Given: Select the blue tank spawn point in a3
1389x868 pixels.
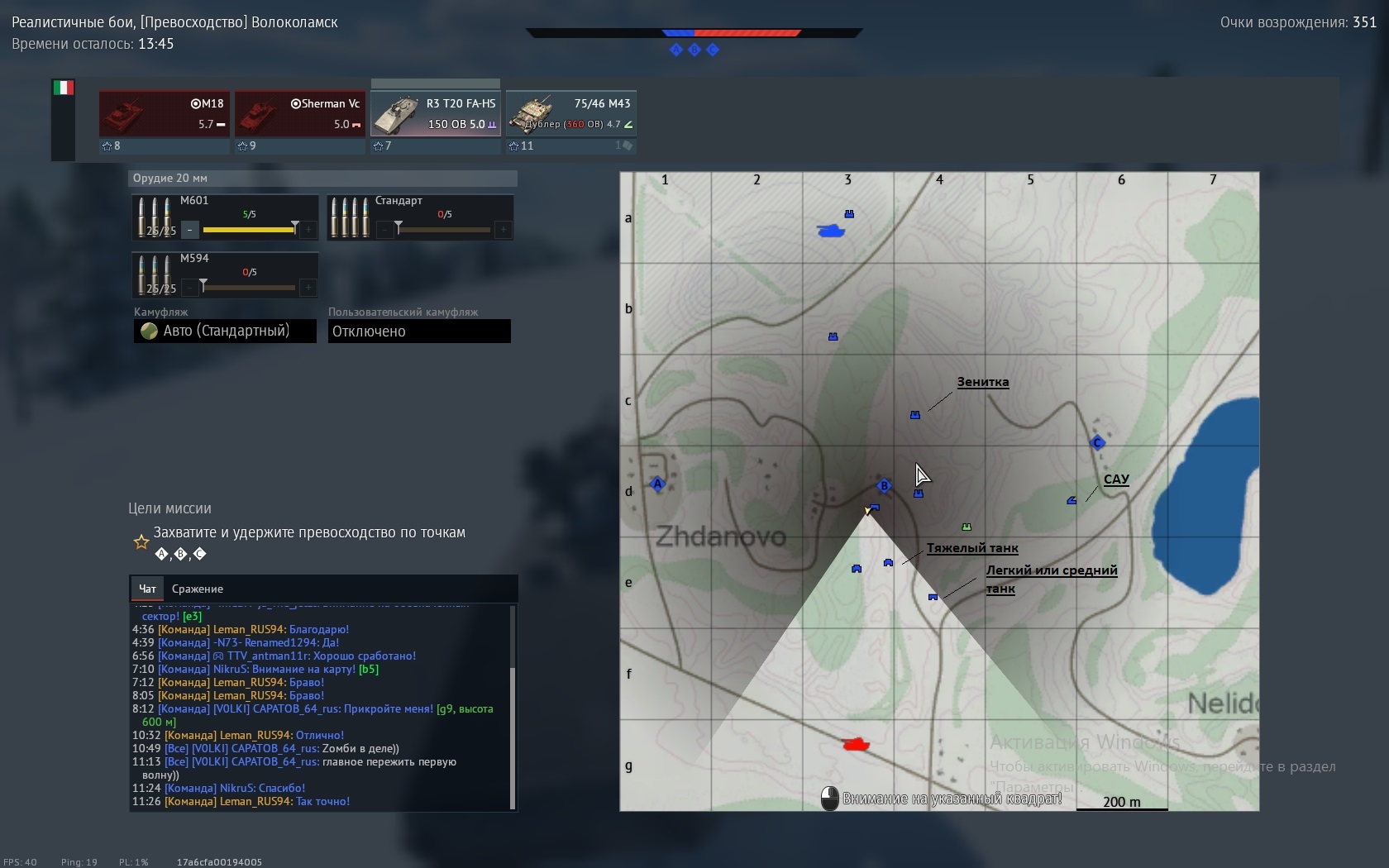Looking at the screenshot, I should click(x=831, y=231).
